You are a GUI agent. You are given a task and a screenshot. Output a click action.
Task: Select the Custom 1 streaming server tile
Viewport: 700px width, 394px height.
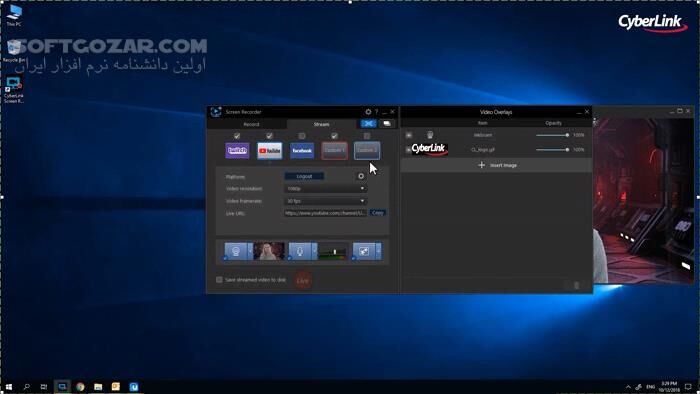334,150
